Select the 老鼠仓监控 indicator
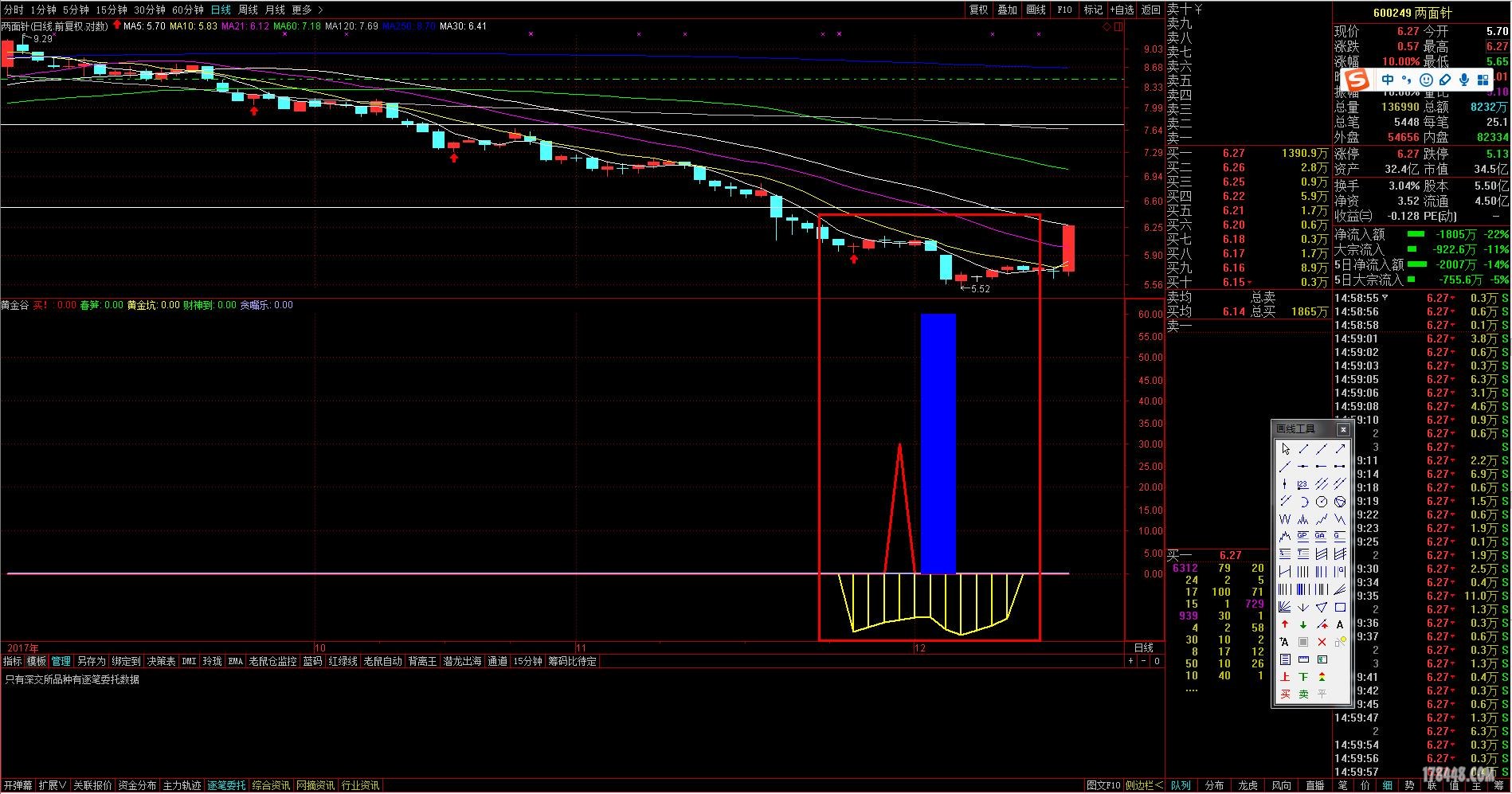The image size is (1512, 794). click(272, 661)
